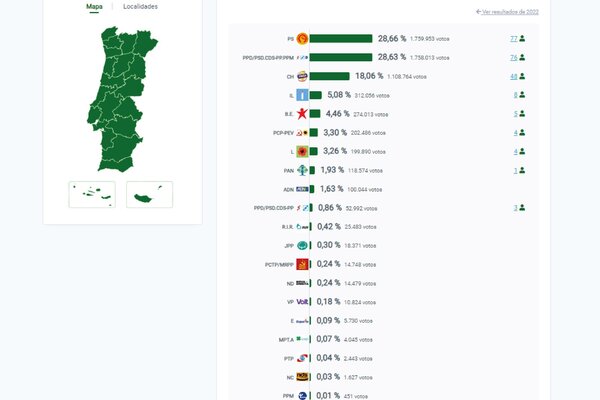Image resolution: width=600 pixels, height=400 pixels.
Task: Click the B.E. red star logo
Action: [x=302, y=114]
